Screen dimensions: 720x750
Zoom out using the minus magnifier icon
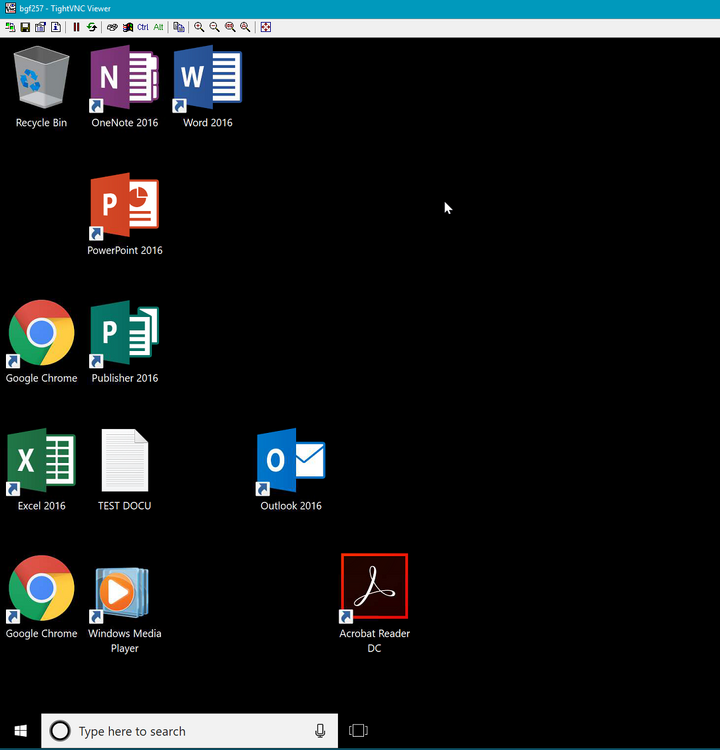214,27
